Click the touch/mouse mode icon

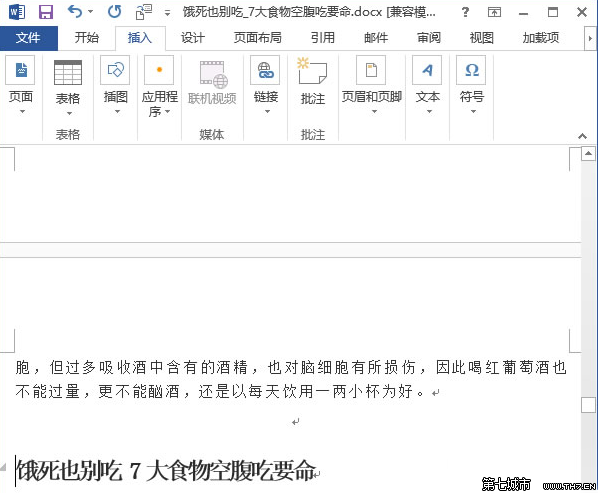pos(144,12)
